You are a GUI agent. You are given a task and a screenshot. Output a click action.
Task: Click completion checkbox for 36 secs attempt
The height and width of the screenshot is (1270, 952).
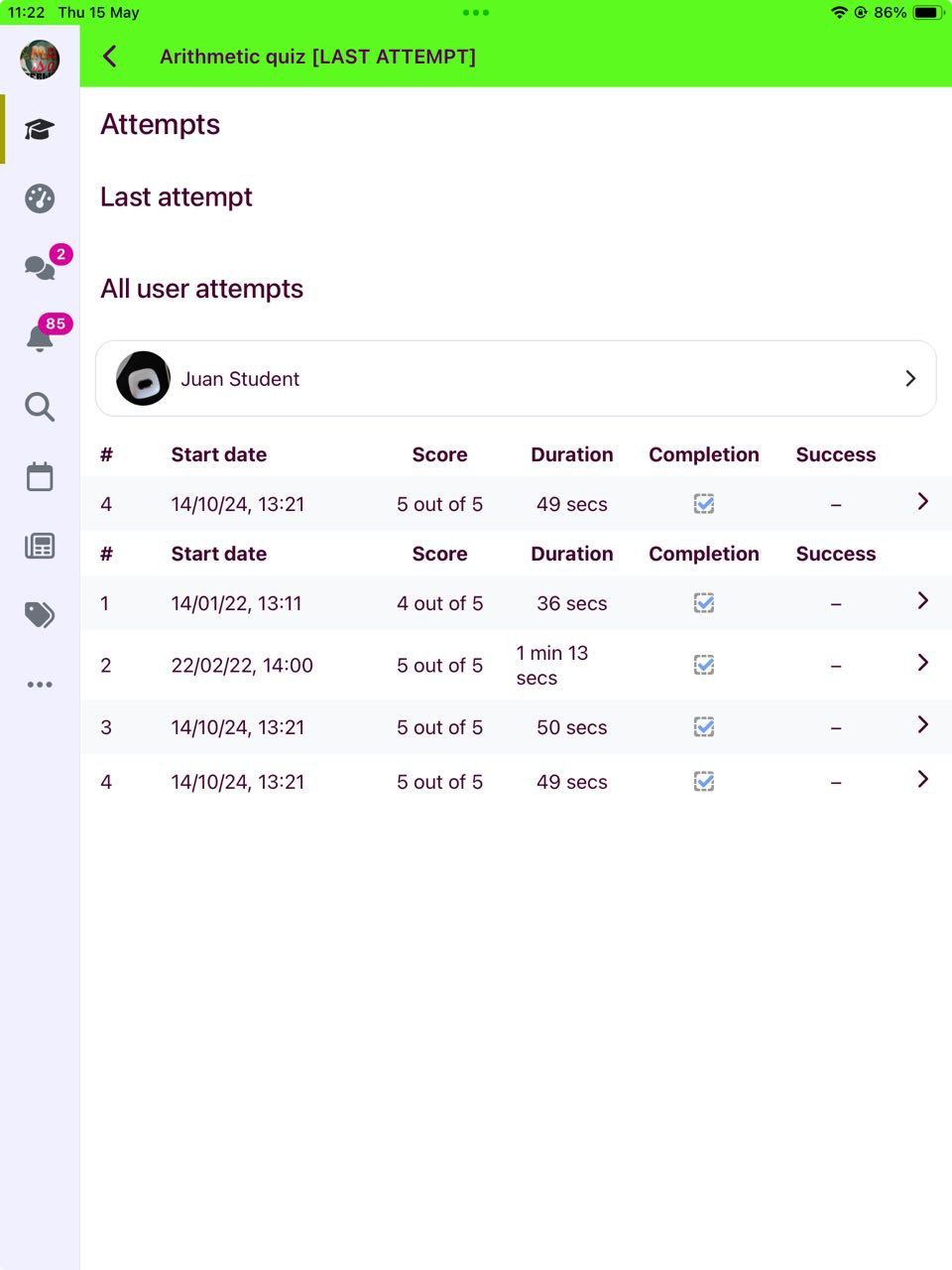[x=704, y=603]
